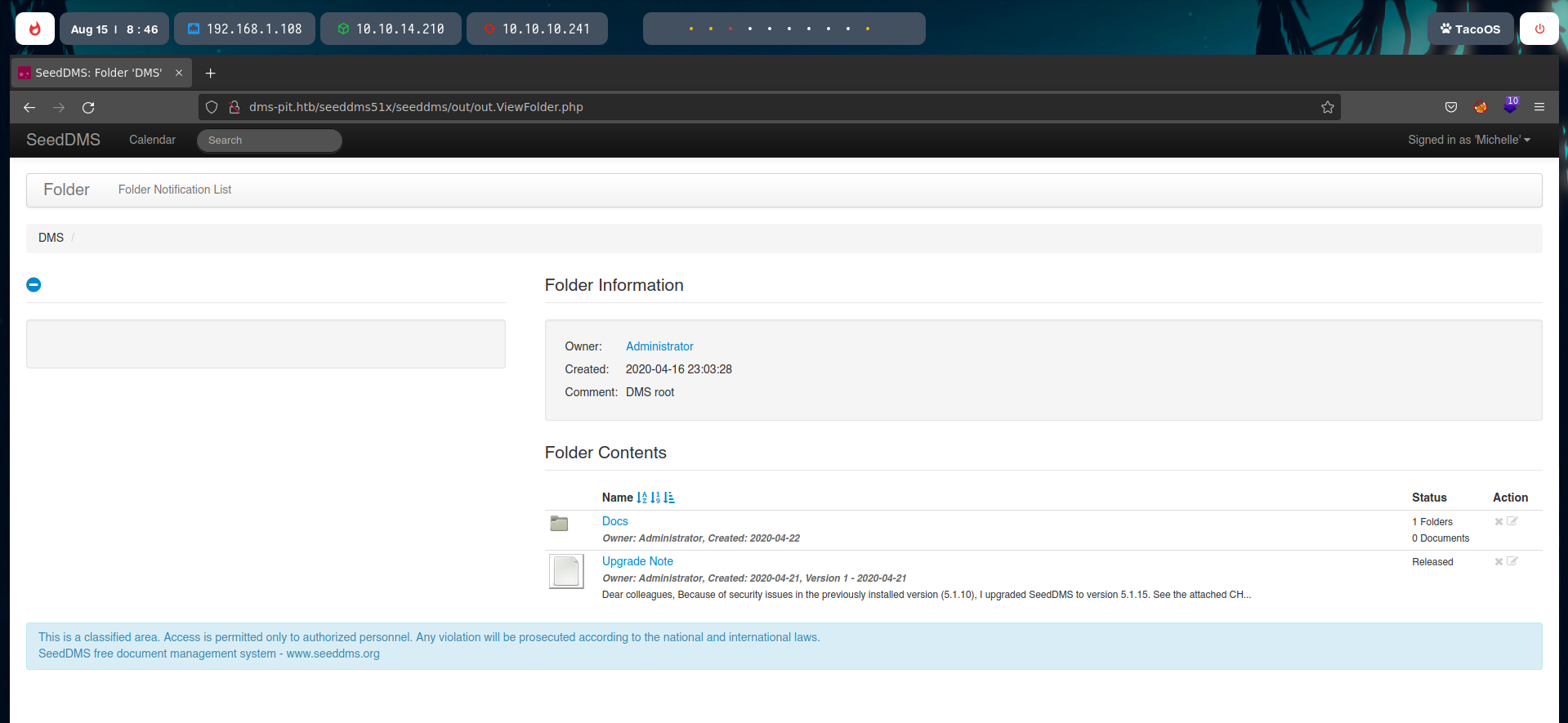Save page to Pocket
This screenshot has width=1568, height=723.
[1450, 107]
